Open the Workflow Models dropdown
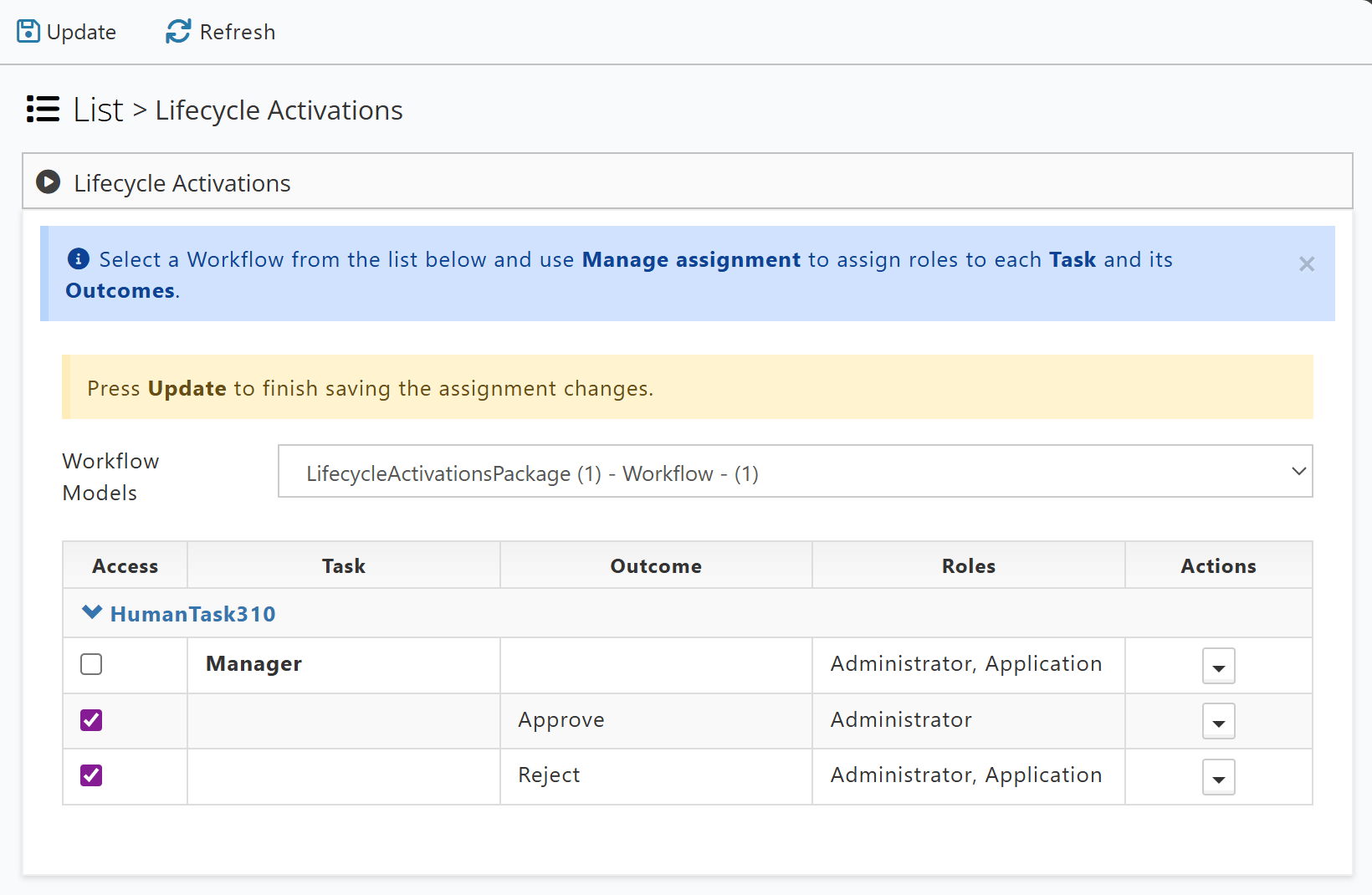 [x=795, y=472]
